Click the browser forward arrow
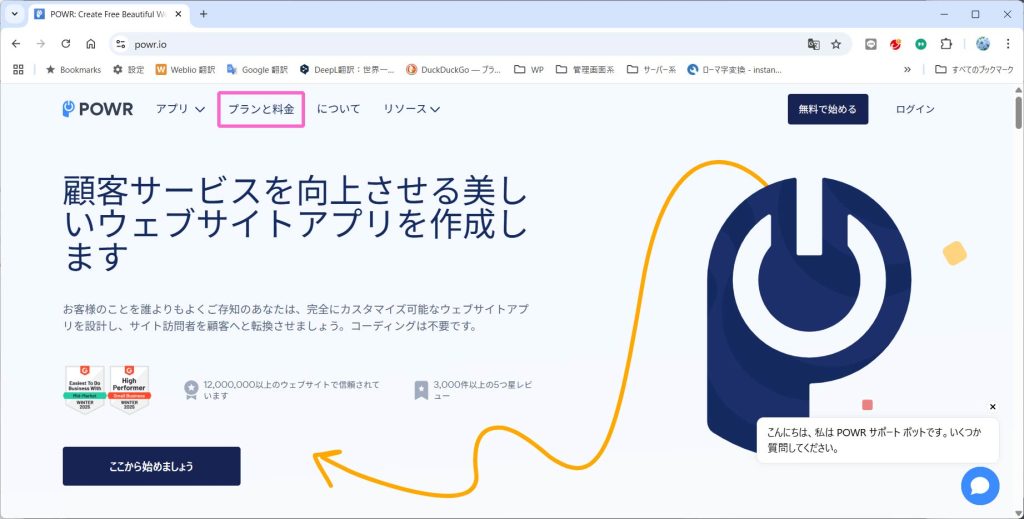This screenshot has height=519, width=1024. pos(41,44)
